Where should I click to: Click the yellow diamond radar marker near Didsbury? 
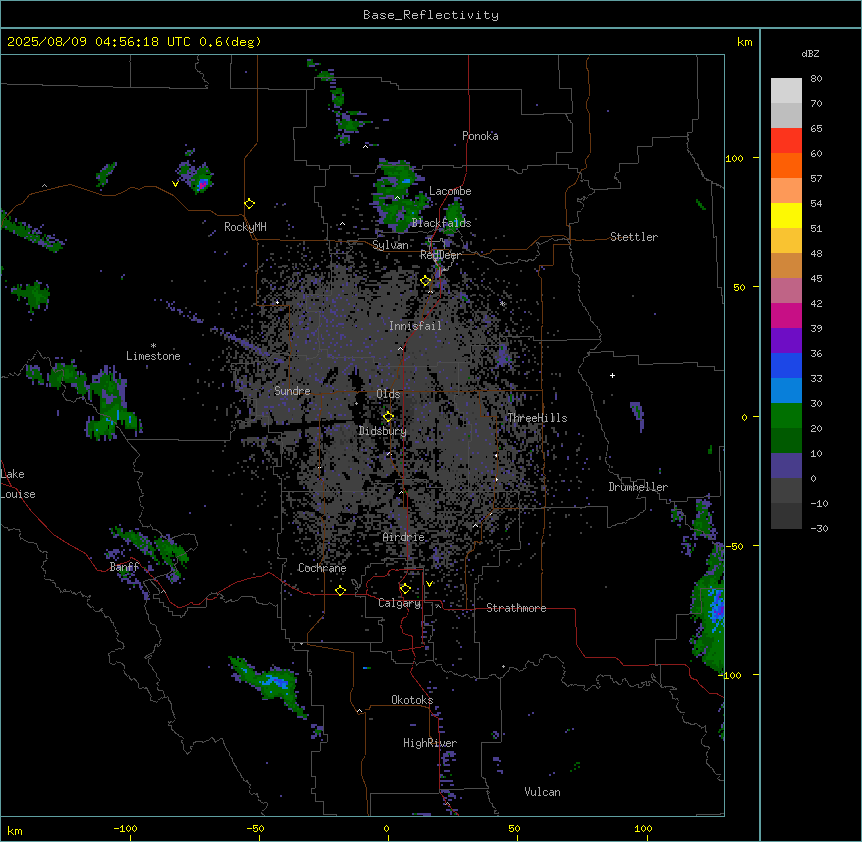[389, 417]
